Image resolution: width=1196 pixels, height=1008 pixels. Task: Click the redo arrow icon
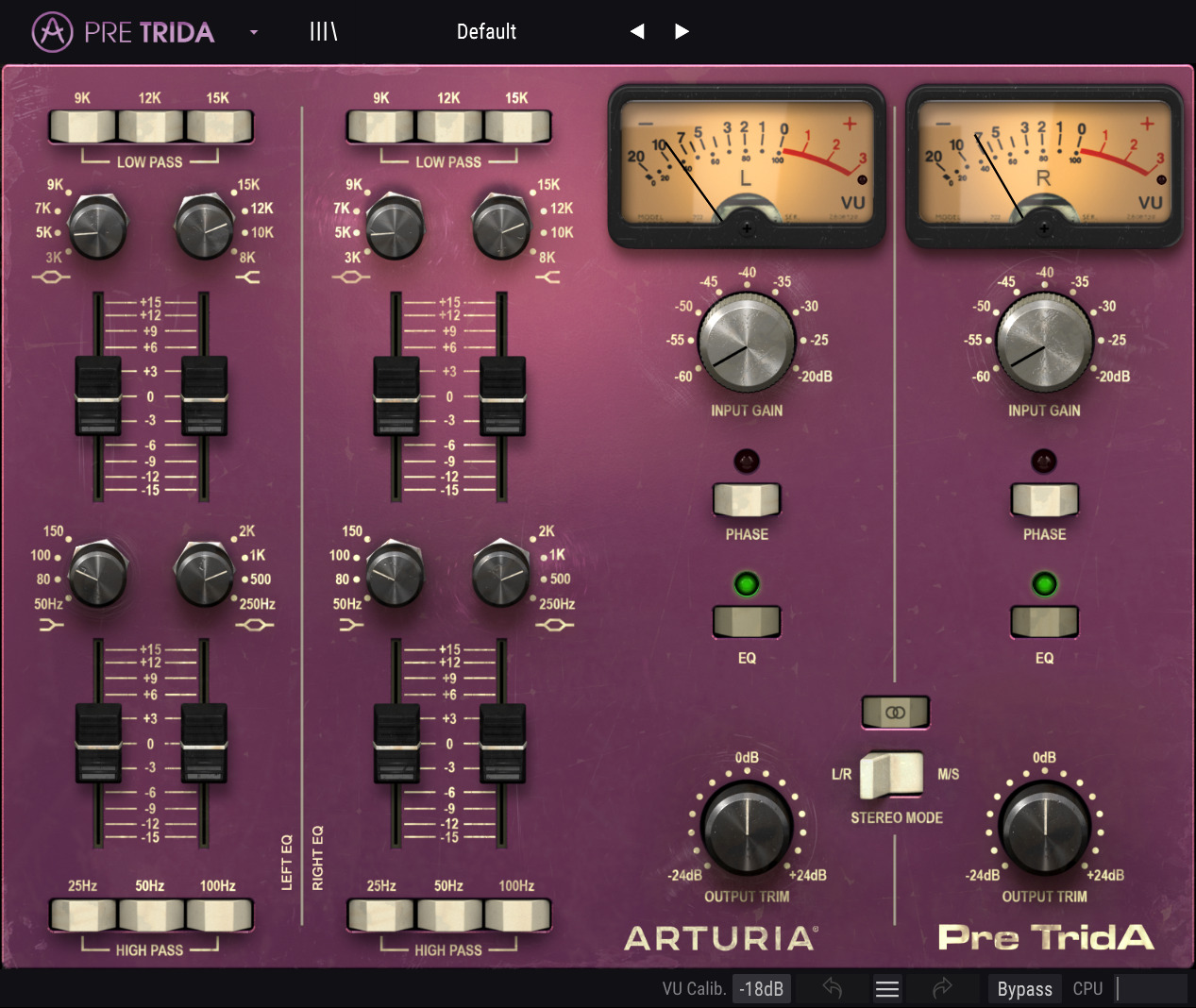coord(942,988)
